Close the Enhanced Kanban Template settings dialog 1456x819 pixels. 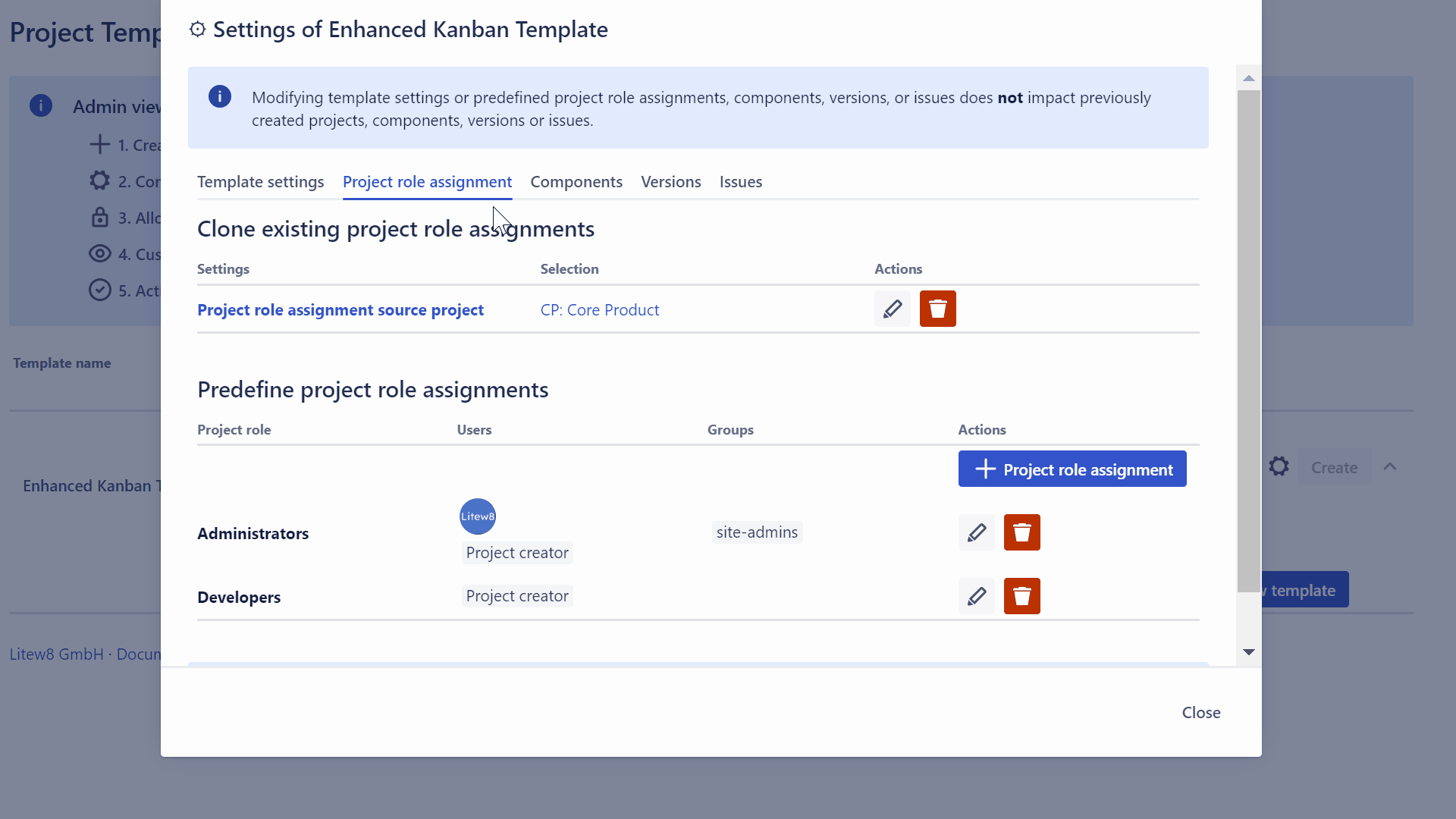[x=1200, y=712]
